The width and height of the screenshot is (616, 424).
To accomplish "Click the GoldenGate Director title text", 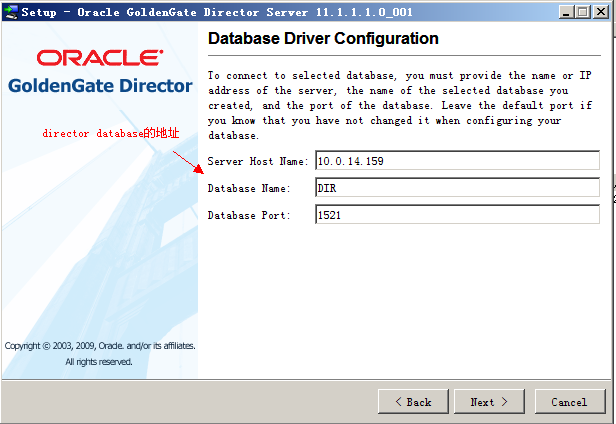I will [x=100, y=86].
